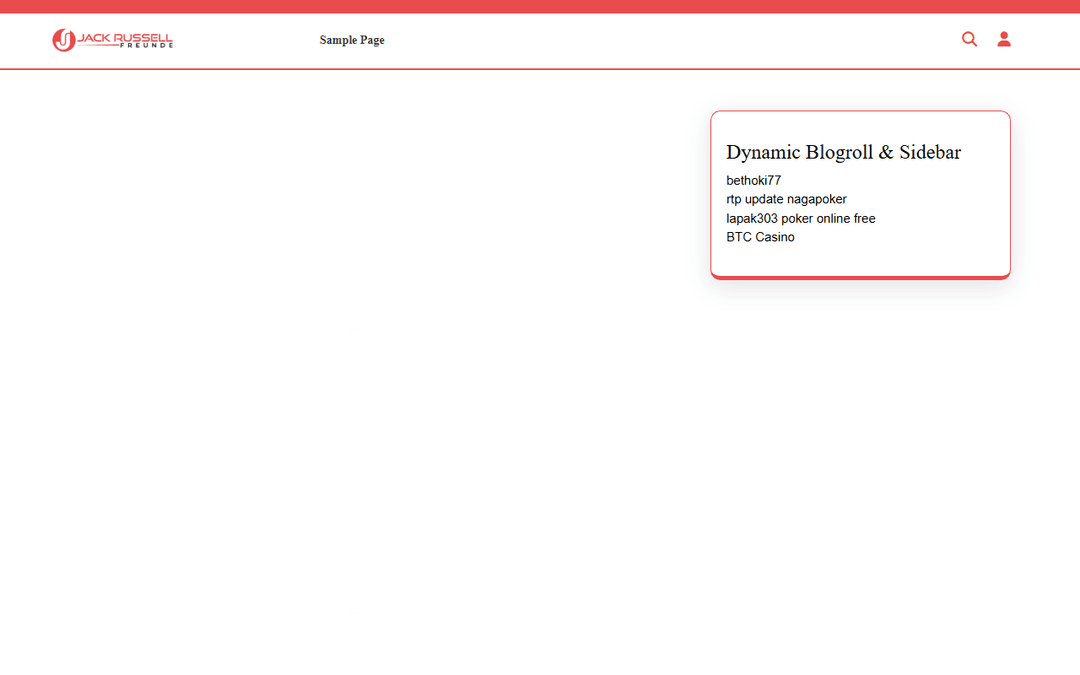
Task: Visit the rtp update nagapoker link
Action: coord(786,199)
